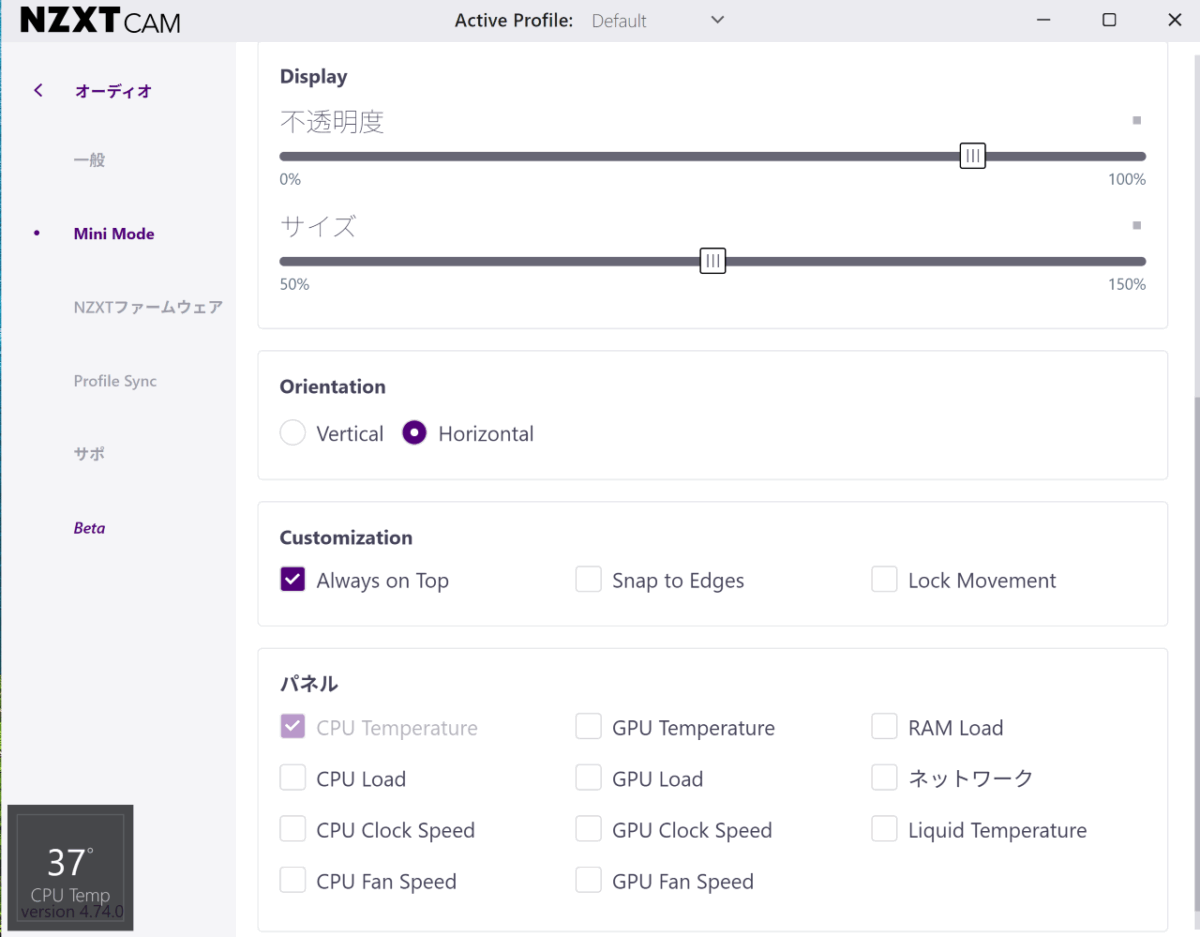Screen dimensions: 1200x937
Task: Click the NZXT CAM logo
Action: [97, 20]
